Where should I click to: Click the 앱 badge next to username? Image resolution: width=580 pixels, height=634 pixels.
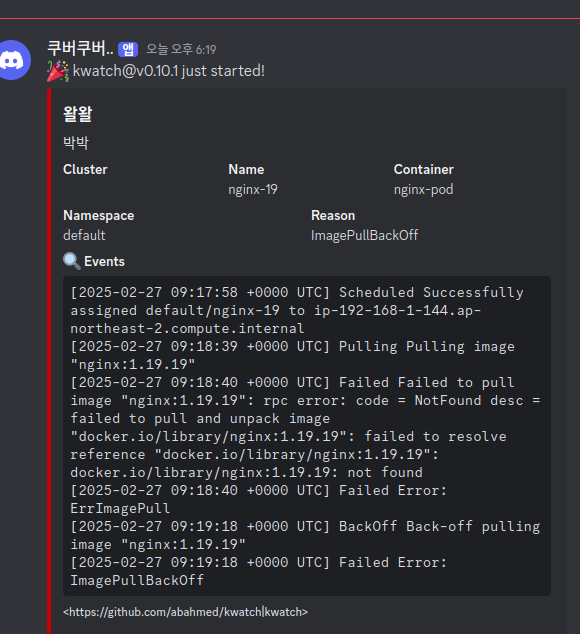click(x=128, y=49)
